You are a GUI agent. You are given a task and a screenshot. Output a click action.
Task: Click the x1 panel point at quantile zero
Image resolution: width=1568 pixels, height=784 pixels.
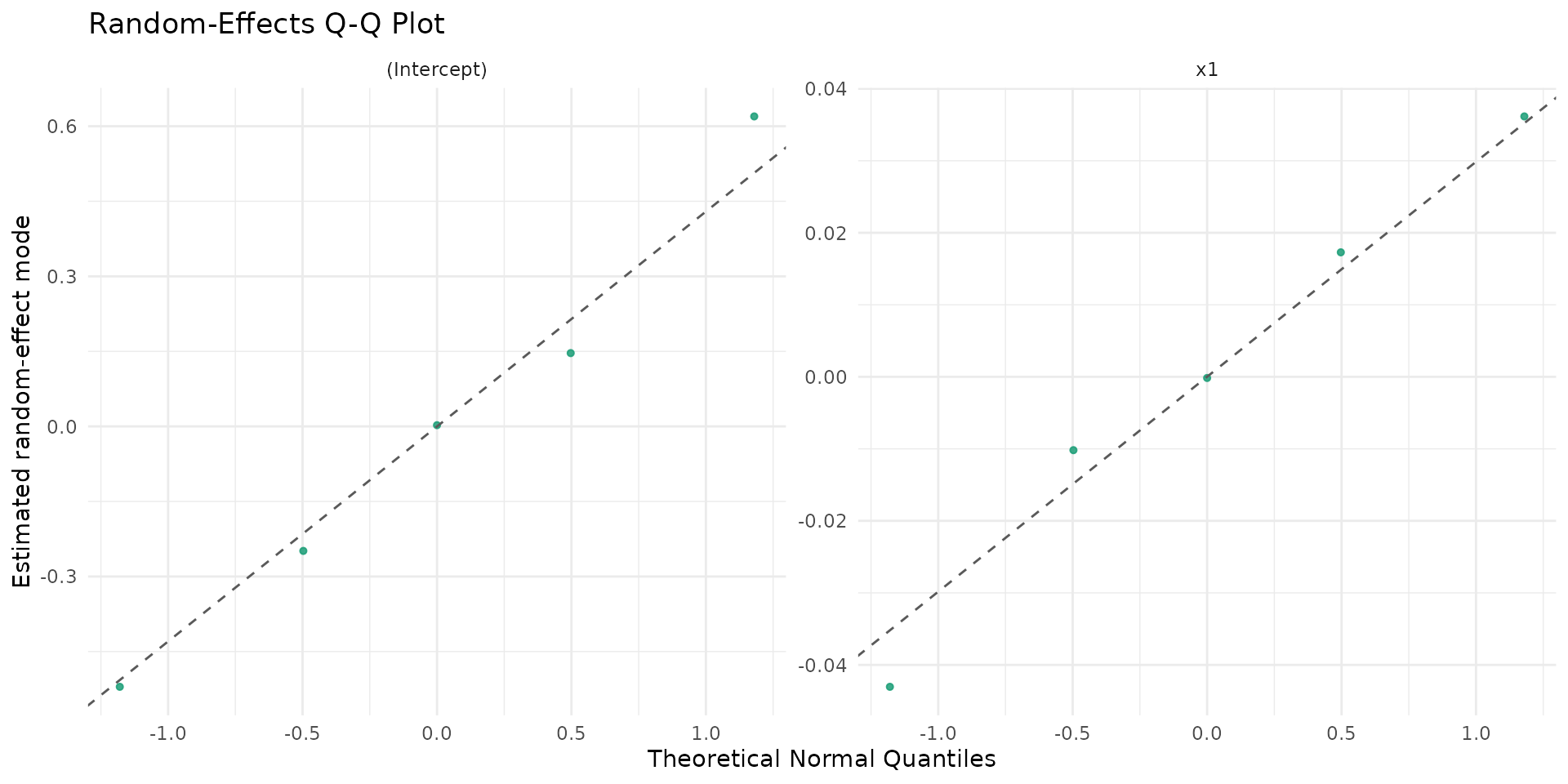tap(1207, 378)
